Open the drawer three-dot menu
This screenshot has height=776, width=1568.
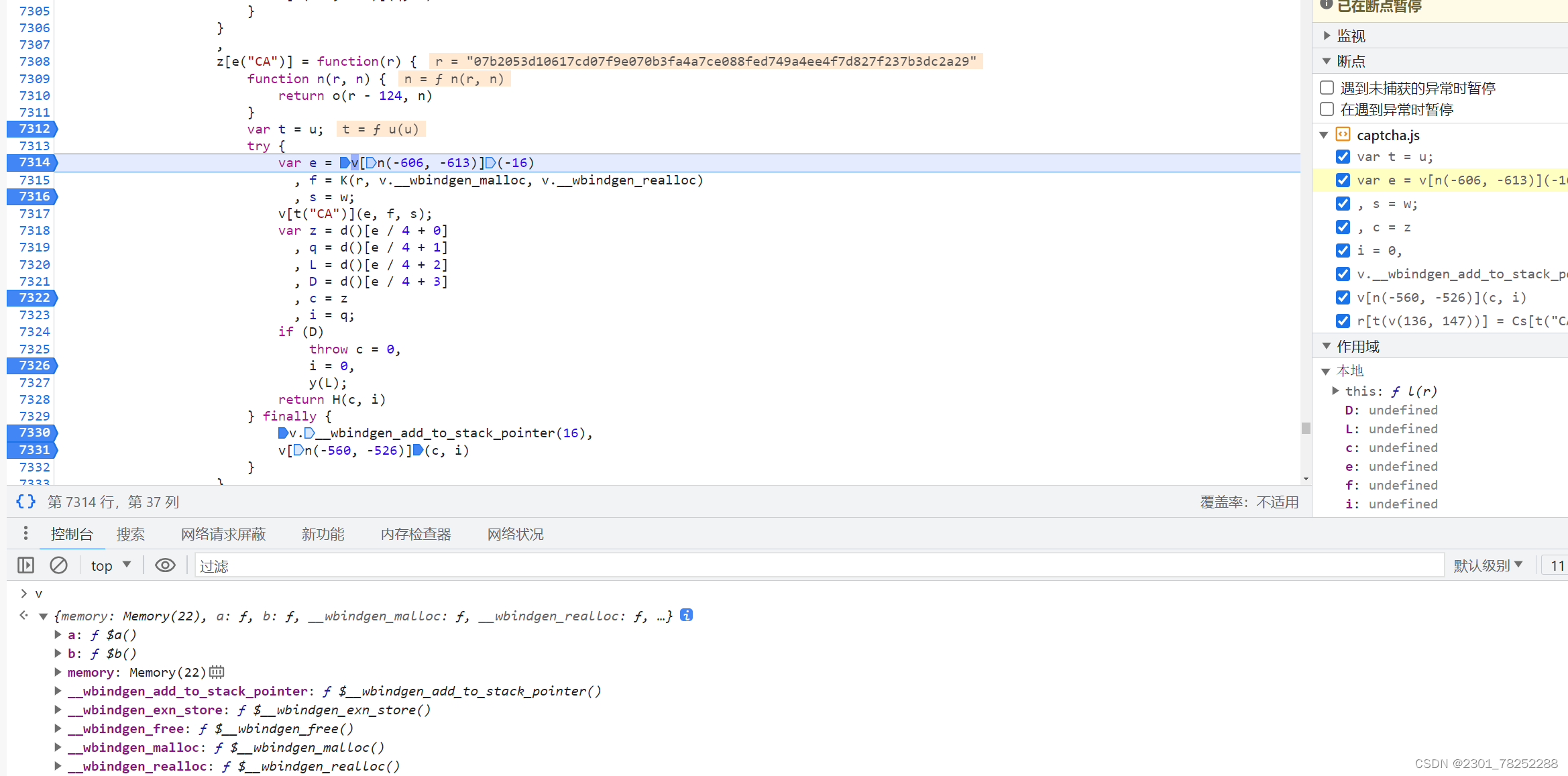(25, 533)
